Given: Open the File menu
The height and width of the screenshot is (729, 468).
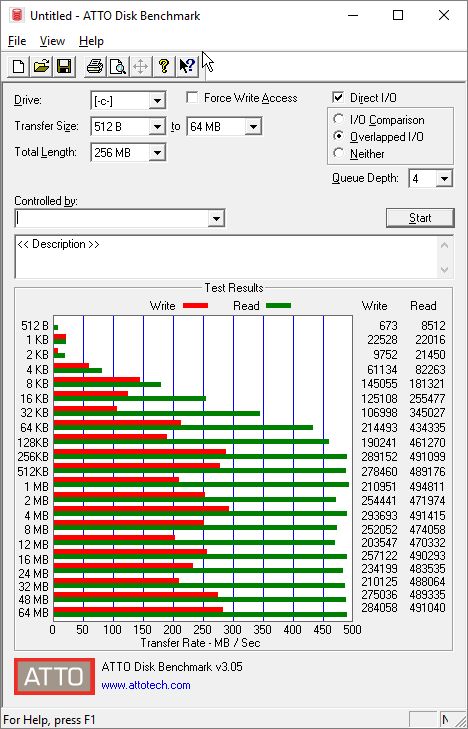Looking at the screenshot, I should [17, 41].
